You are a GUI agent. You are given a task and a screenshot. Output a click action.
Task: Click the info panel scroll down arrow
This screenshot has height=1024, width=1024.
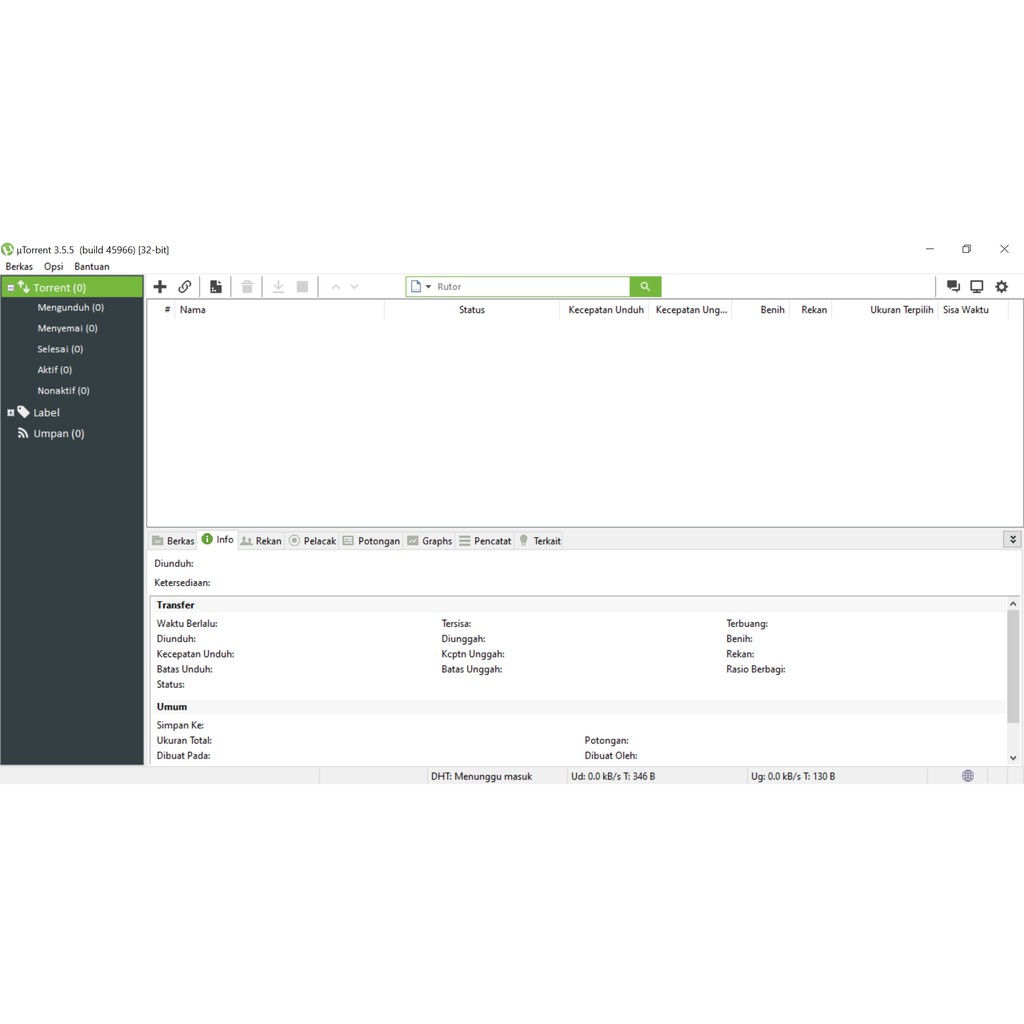click(1013, 758)
